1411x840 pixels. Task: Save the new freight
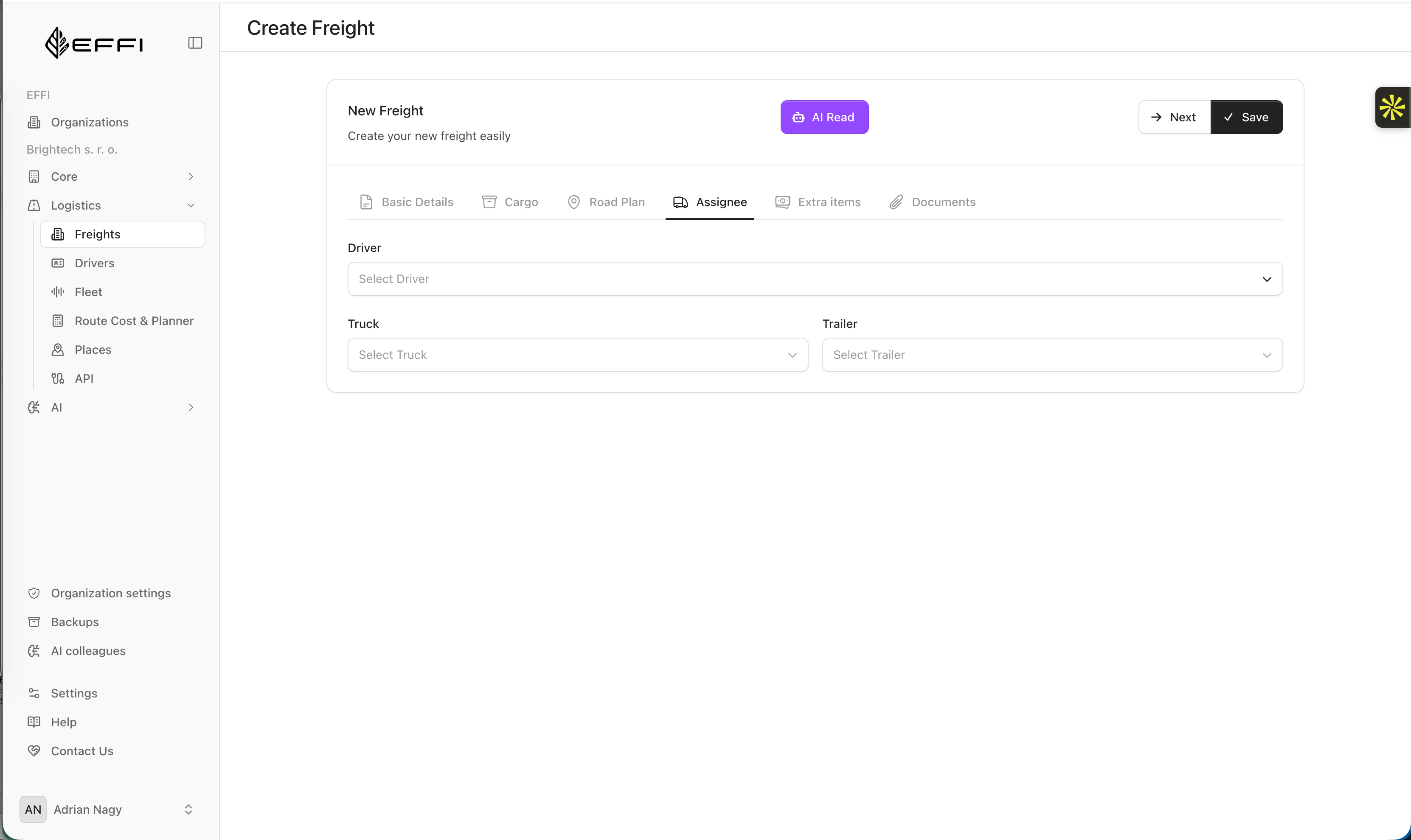[1246, 117]
